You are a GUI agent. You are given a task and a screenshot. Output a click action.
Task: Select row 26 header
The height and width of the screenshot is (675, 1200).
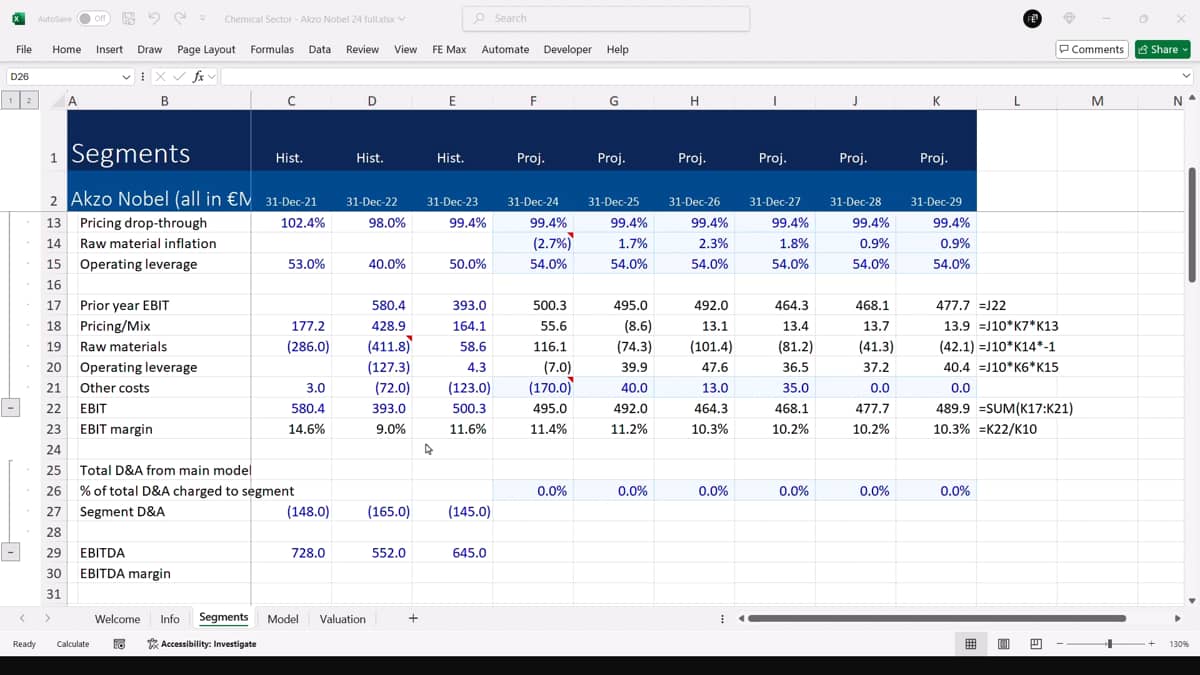point(54,491)
